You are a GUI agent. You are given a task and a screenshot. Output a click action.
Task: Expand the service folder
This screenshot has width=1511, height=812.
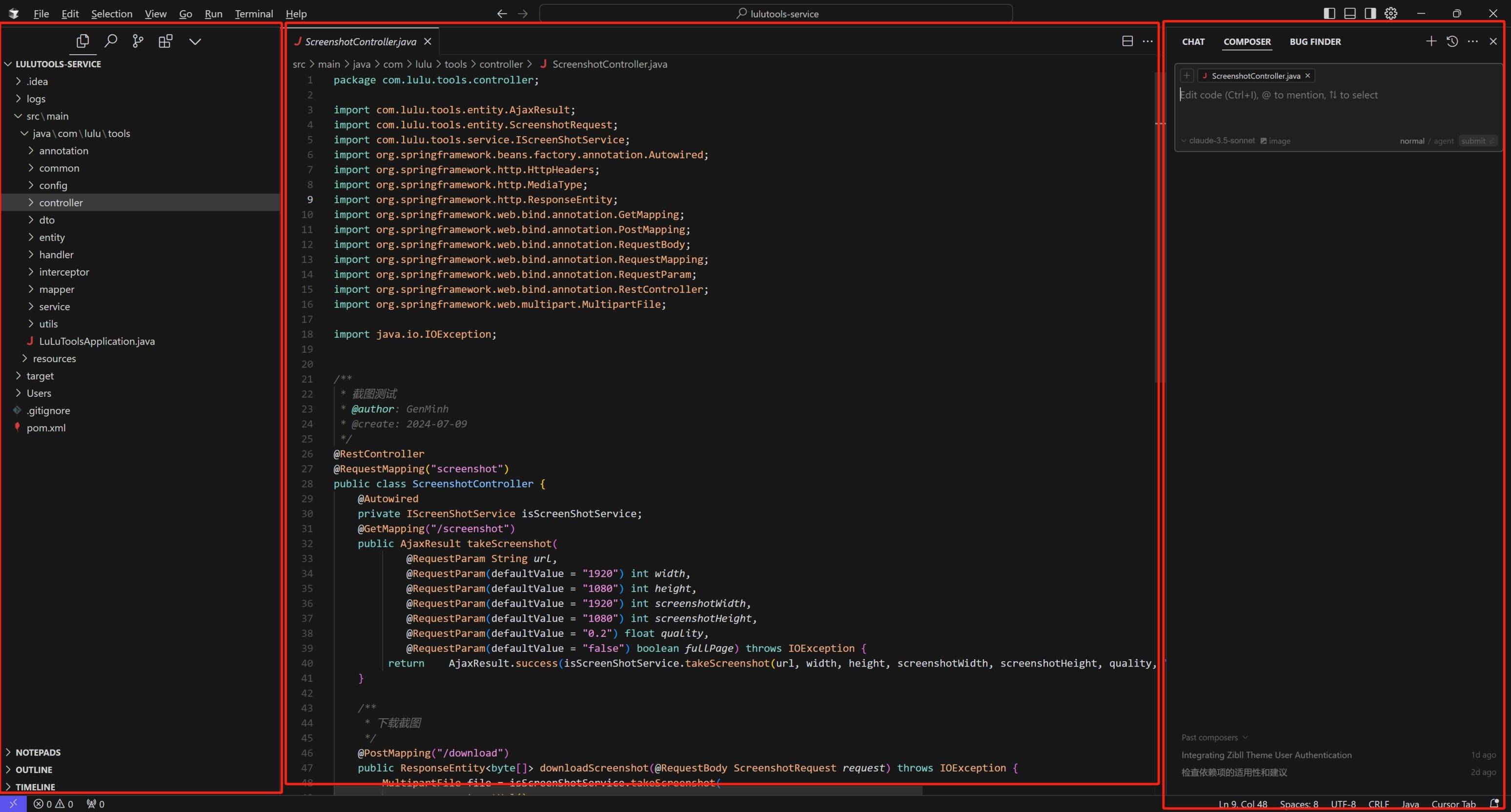pyautogui.click(x=54, y=306)
